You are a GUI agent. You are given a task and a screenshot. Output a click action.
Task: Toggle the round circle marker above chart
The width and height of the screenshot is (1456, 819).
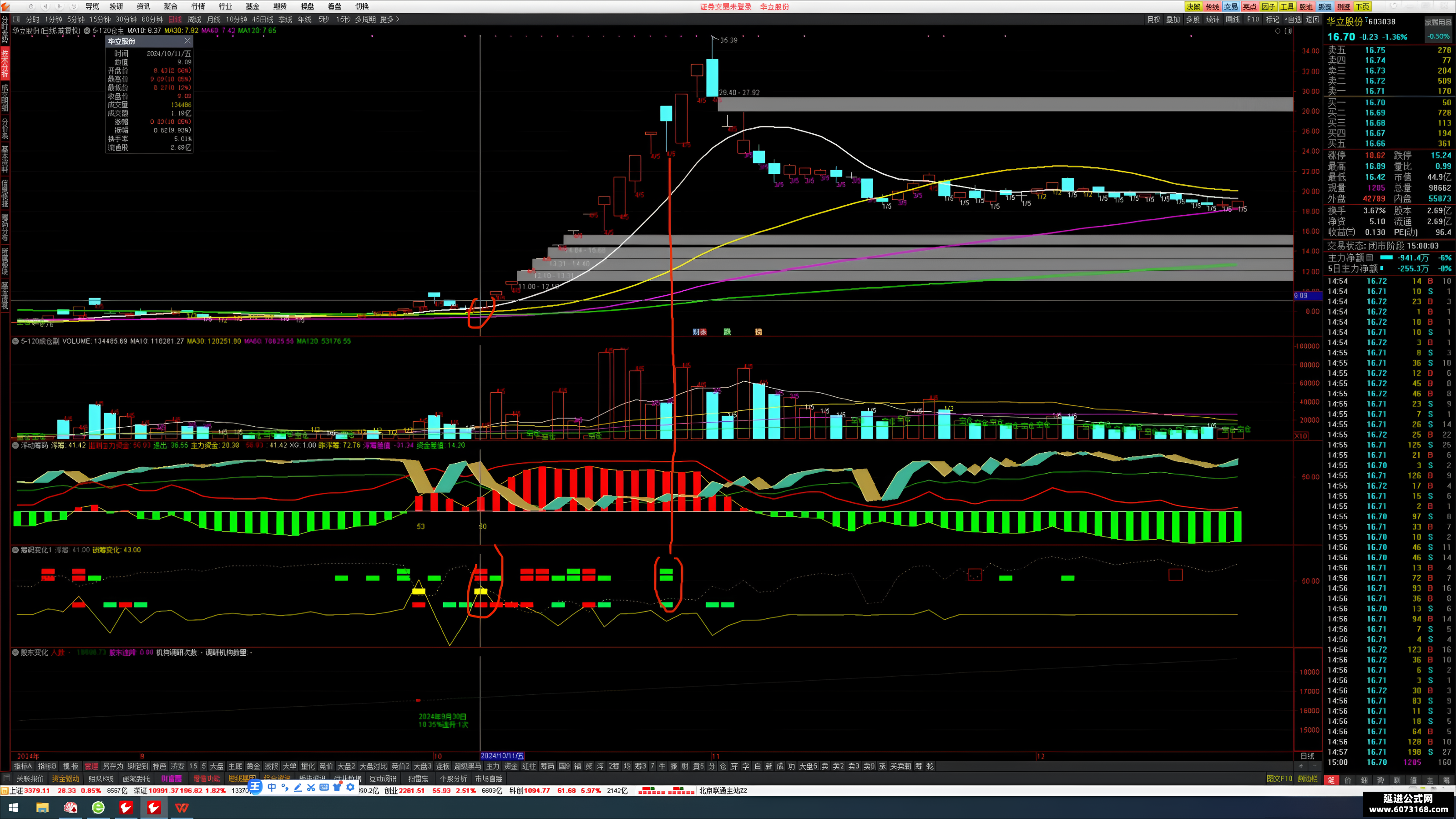click(x=1277, y=31)
